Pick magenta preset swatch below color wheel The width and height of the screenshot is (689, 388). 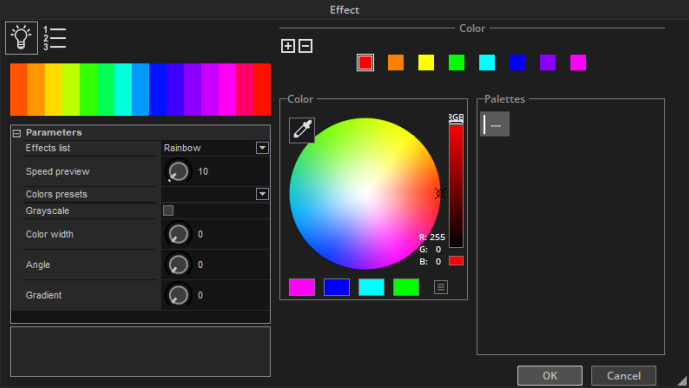coord(302,287)
